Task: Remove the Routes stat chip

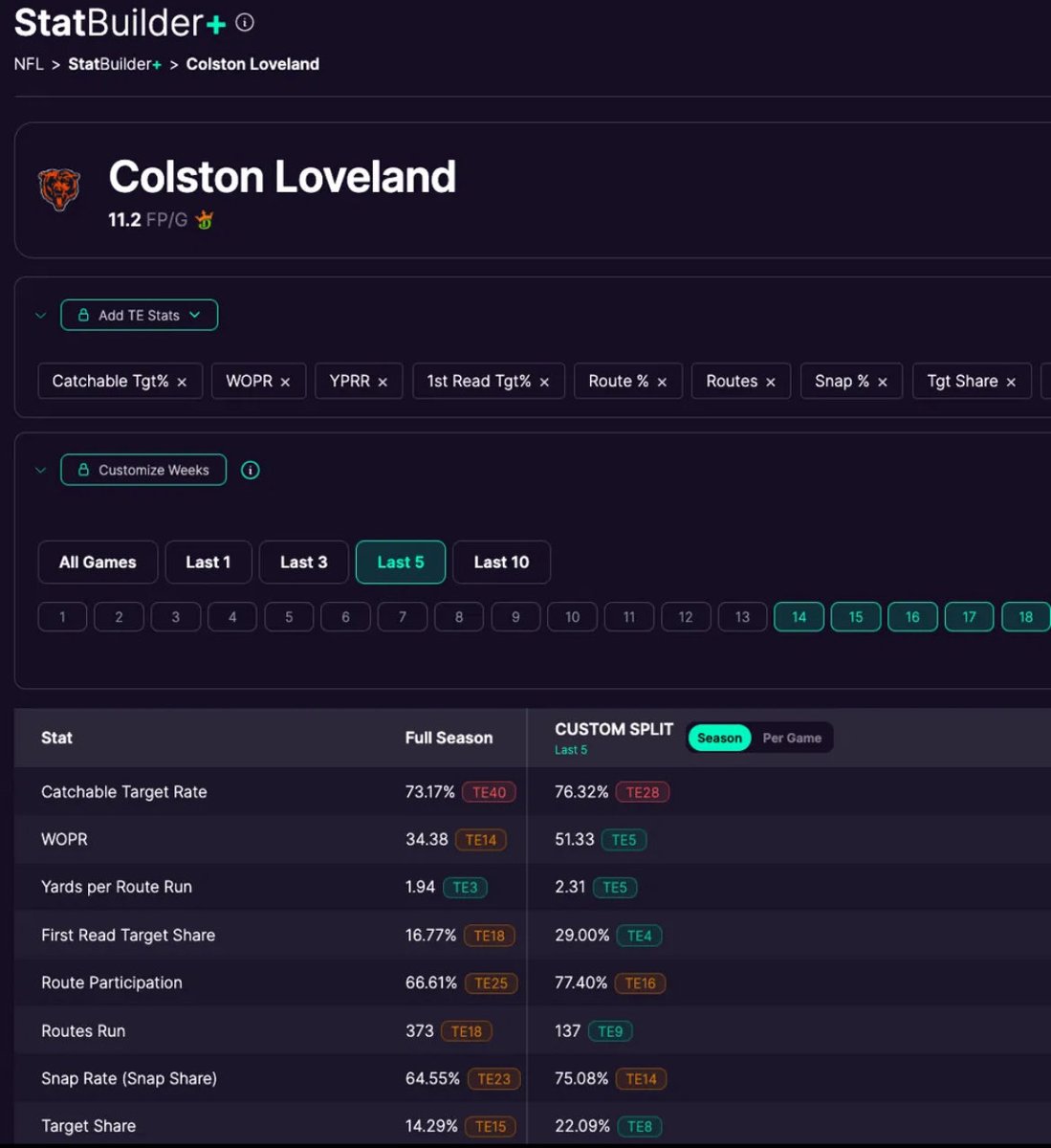Action: coord(771,382)
